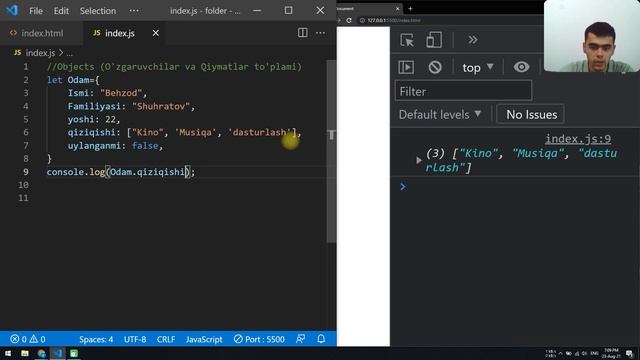The image size is (640, 360).
Task: Click line number 5 in the gutter
Action: [26, 119]
